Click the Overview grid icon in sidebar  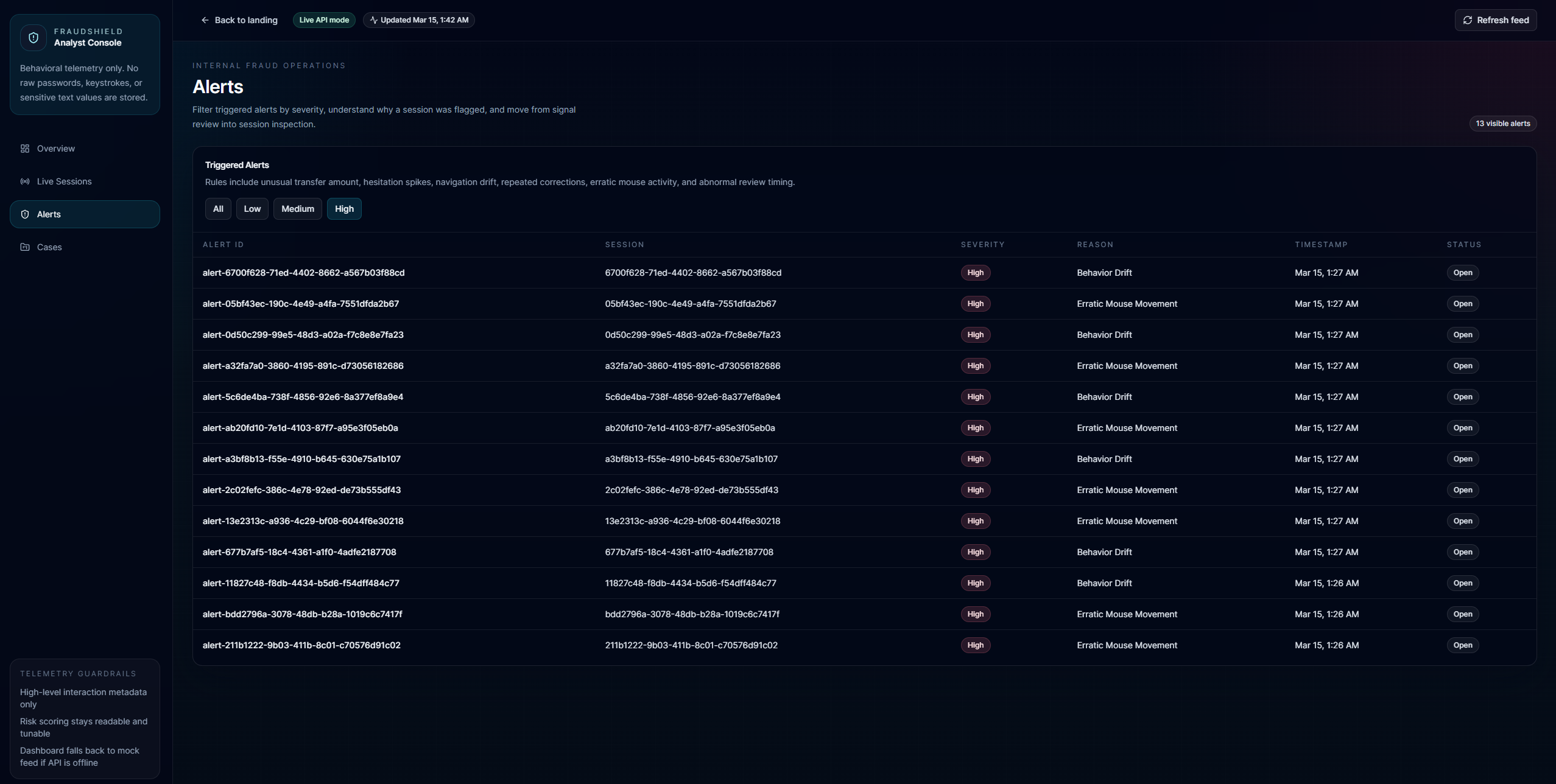(x=25, y=149)
